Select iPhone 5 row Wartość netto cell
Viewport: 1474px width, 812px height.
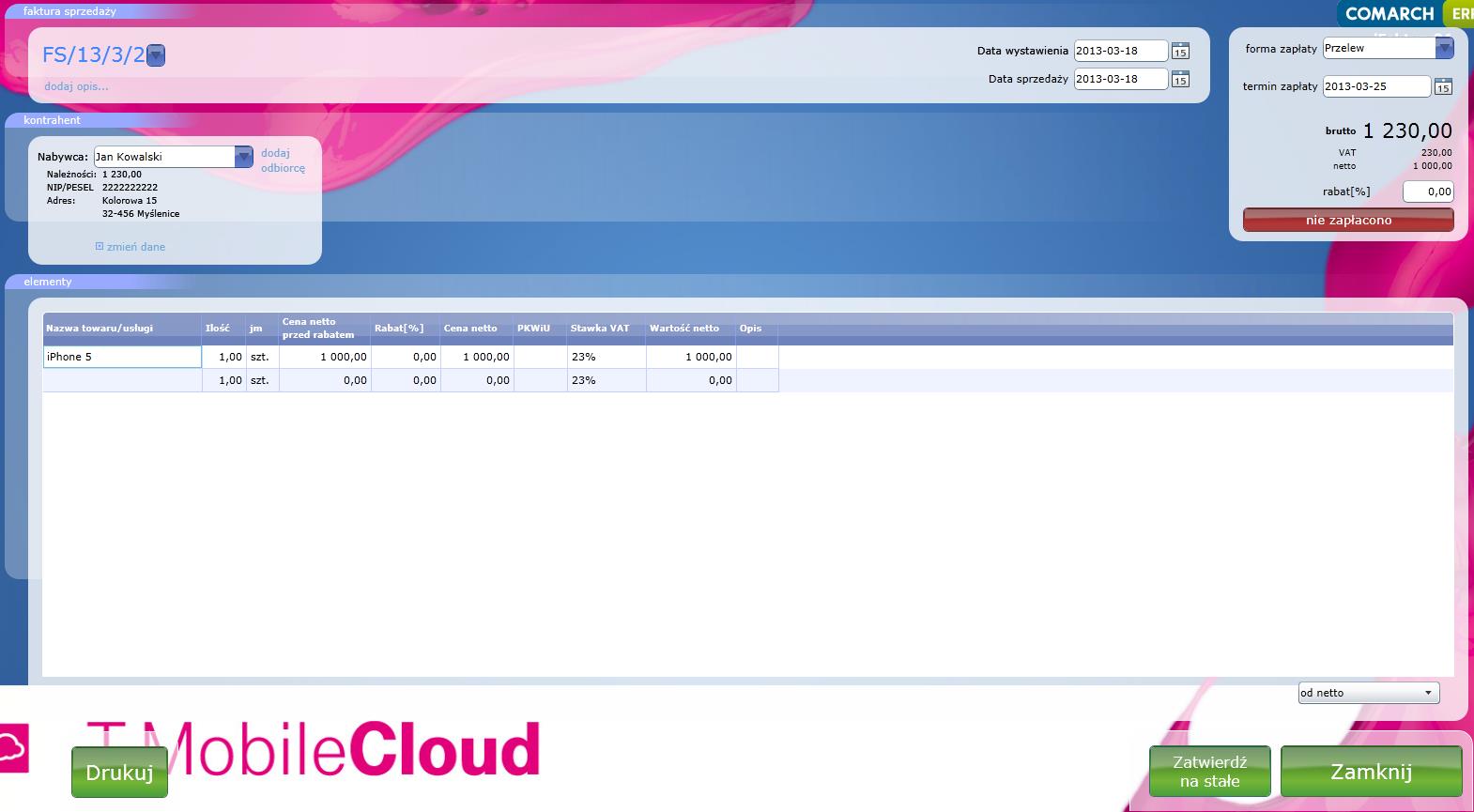pyautogui.click(x=691, y=357)
